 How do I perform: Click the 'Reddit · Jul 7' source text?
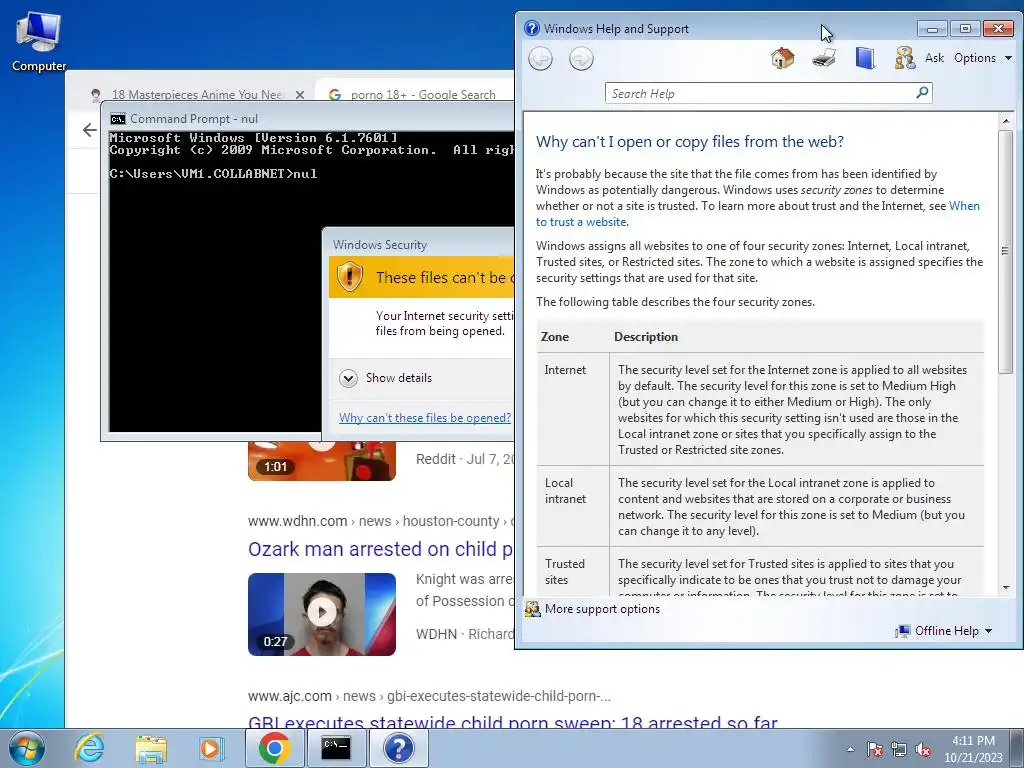(464, 459)
